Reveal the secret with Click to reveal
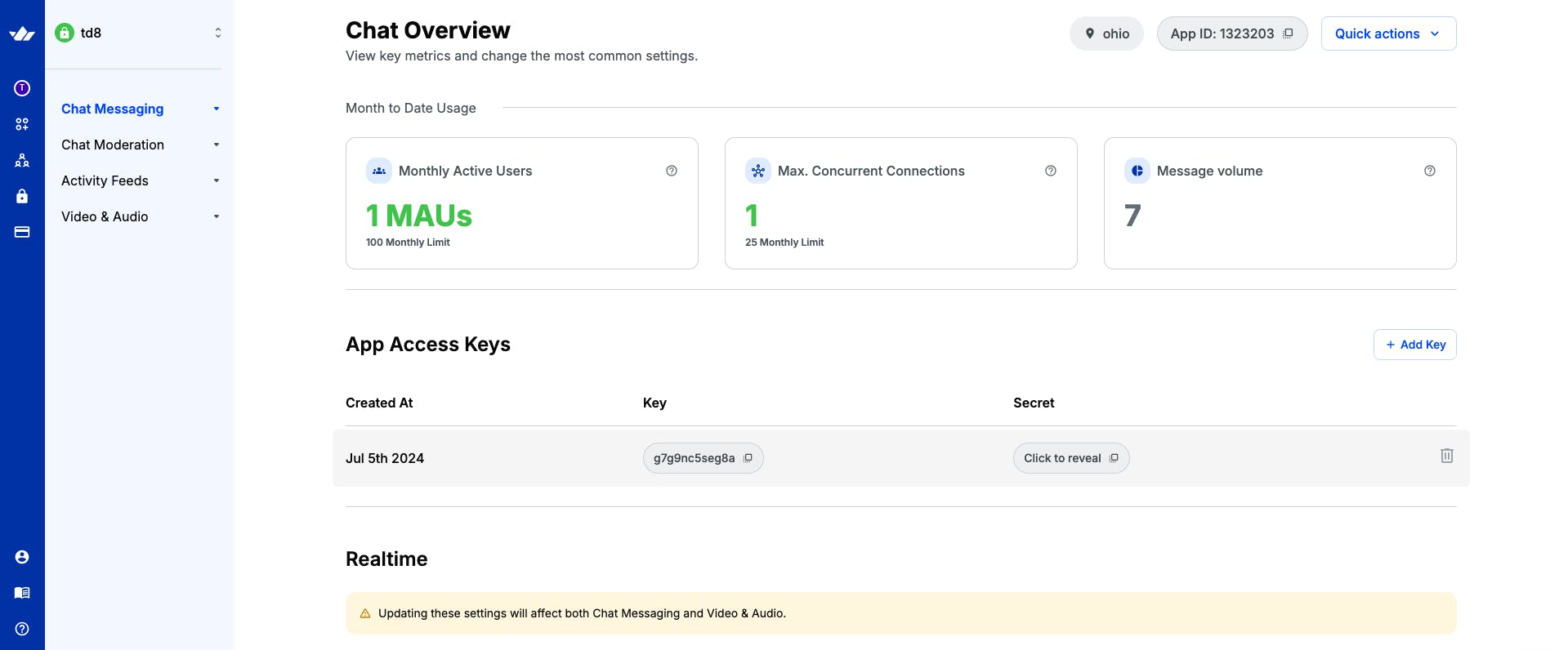This screenshot has height=650, width=1568. [x=1063, y=458]
